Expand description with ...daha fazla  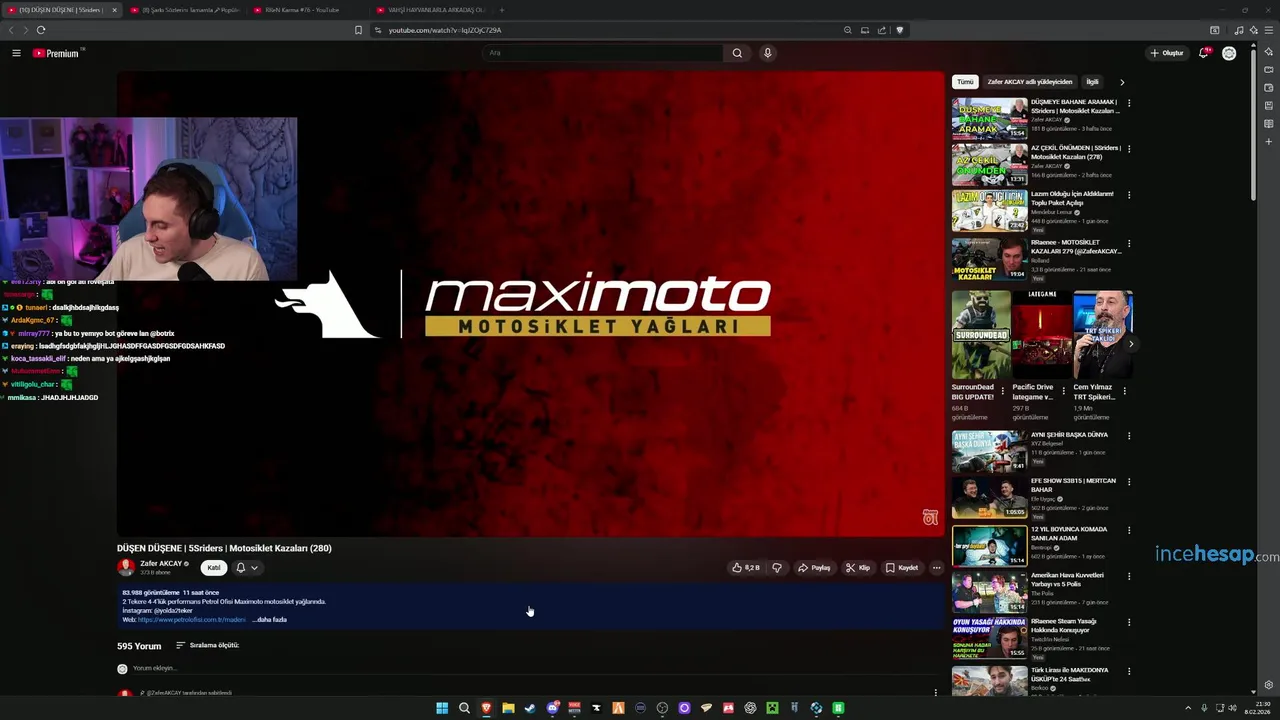tap(270, 620)
